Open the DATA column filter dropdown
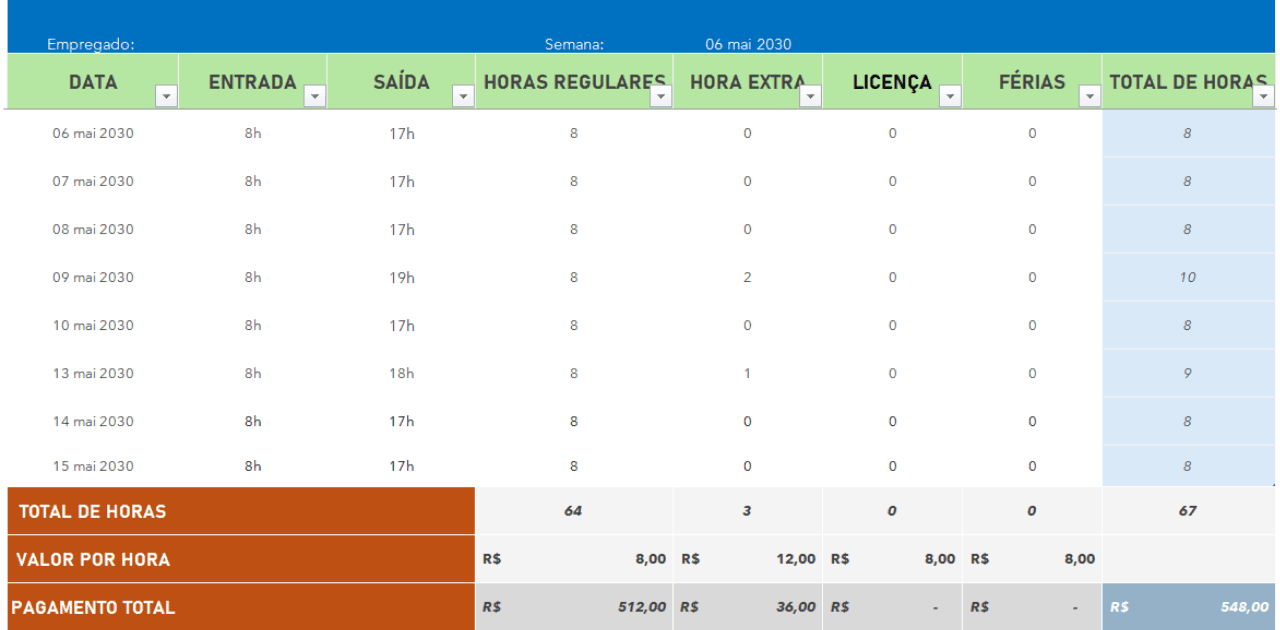 (x=166, y=96)
